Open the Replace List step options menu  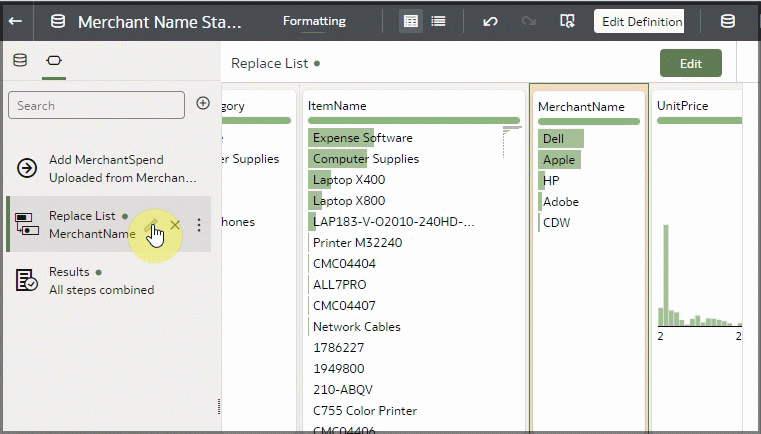[x=198, y=225]
